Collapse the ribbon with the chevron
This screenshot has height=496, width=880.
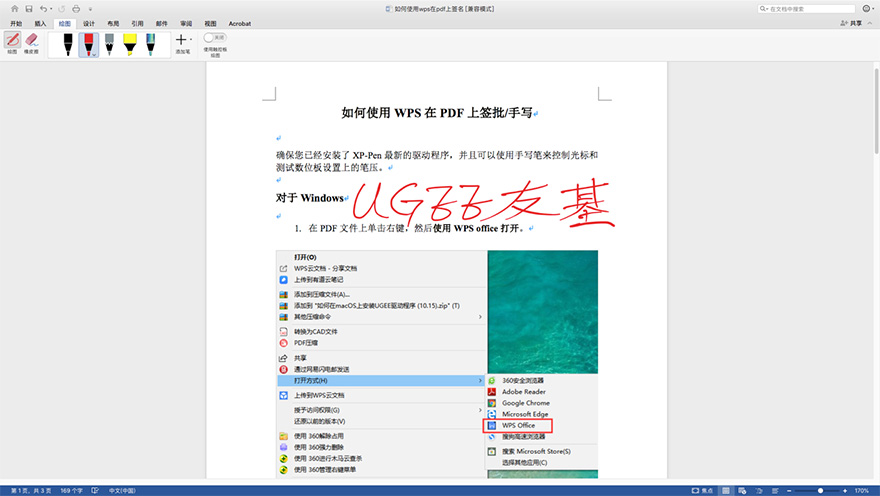(x=870, y=24)
